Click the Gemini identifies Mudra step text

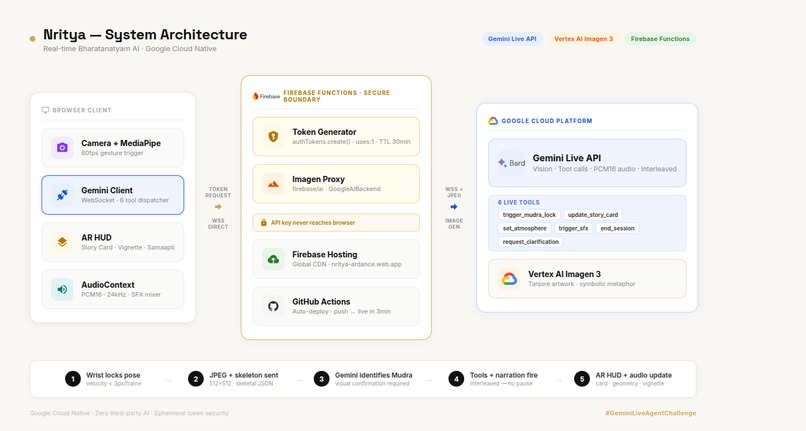click(x=374, y=375)
